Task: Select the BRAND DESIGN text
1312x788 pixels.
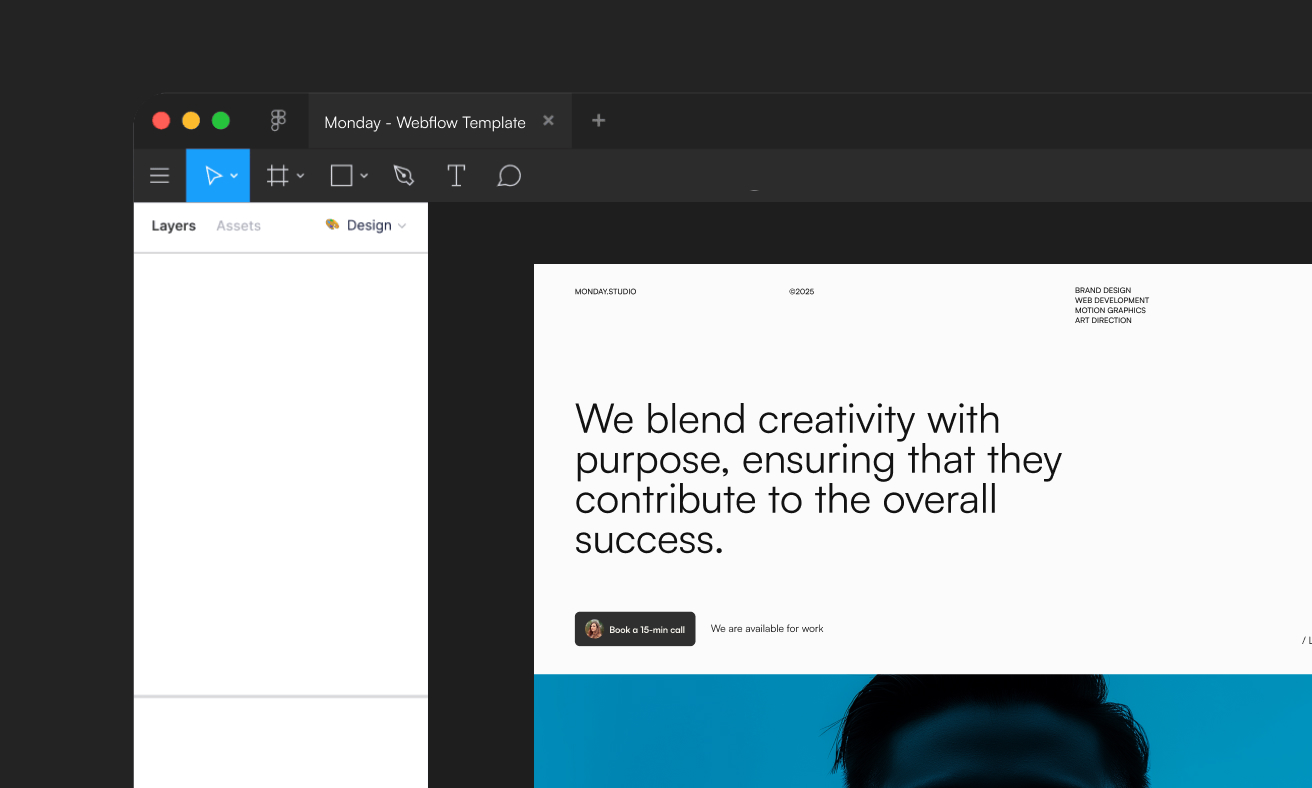Action: 1103,291
